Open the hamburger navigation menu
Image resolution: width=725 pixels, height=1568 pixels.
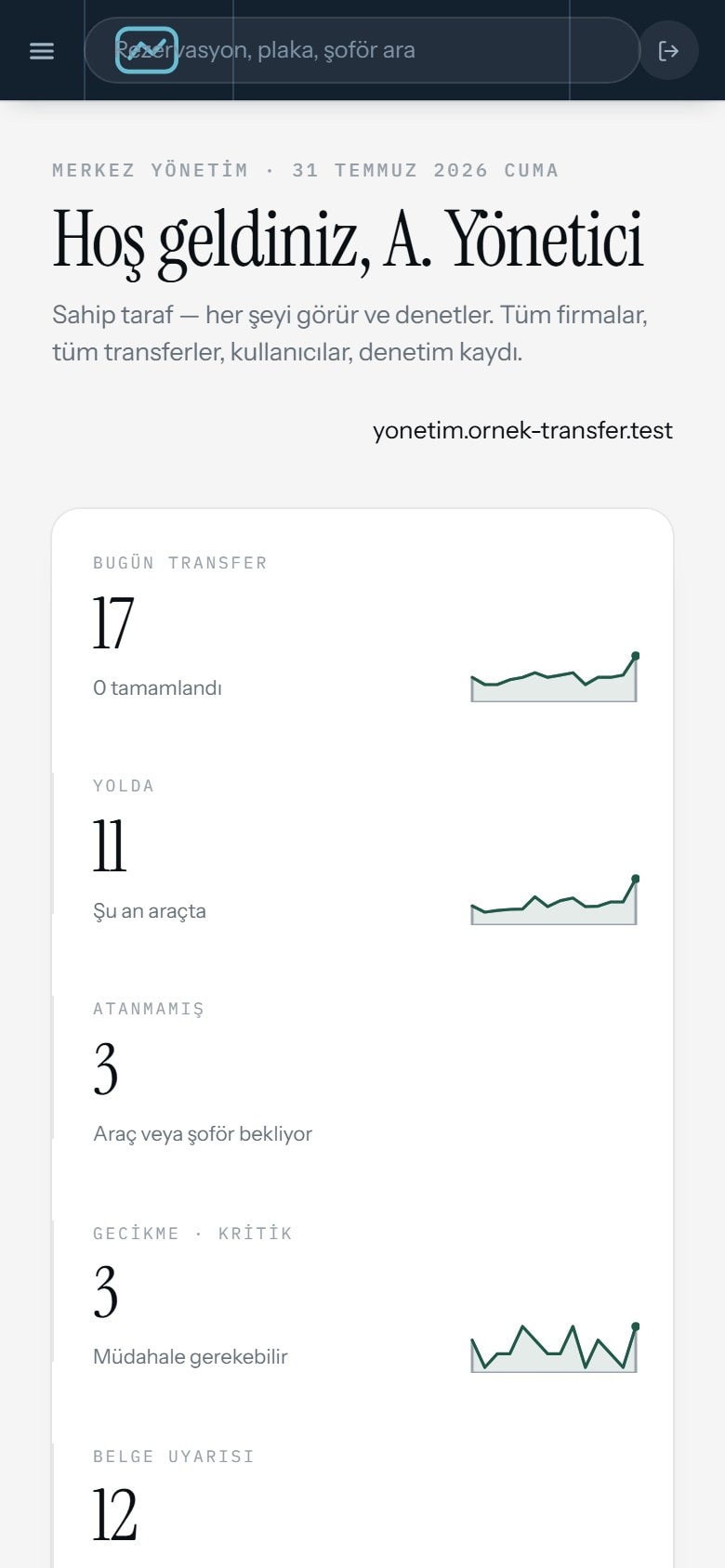42,50
